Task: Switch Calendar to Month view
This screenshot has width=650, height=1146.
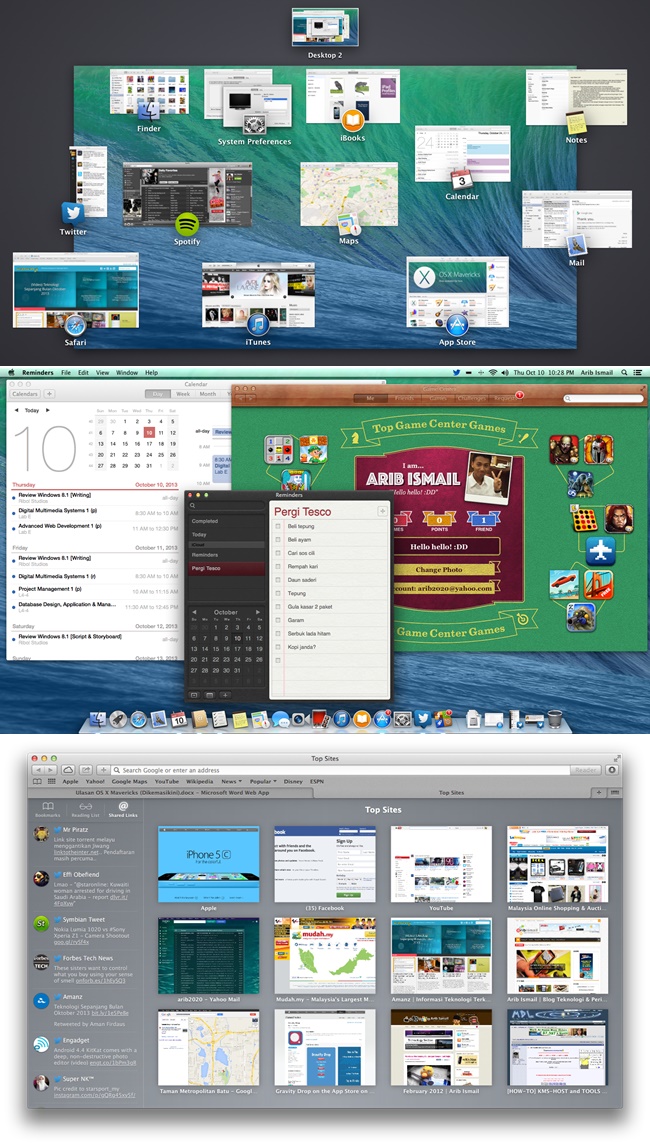Action: 208,394
